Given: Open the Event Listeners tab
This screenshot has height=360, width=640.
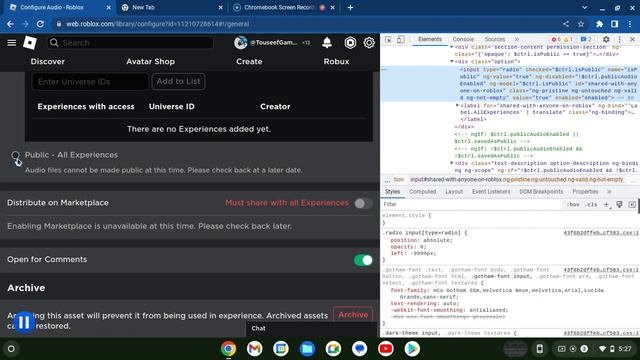Looking at the screenshot, I should click(491, 192).
